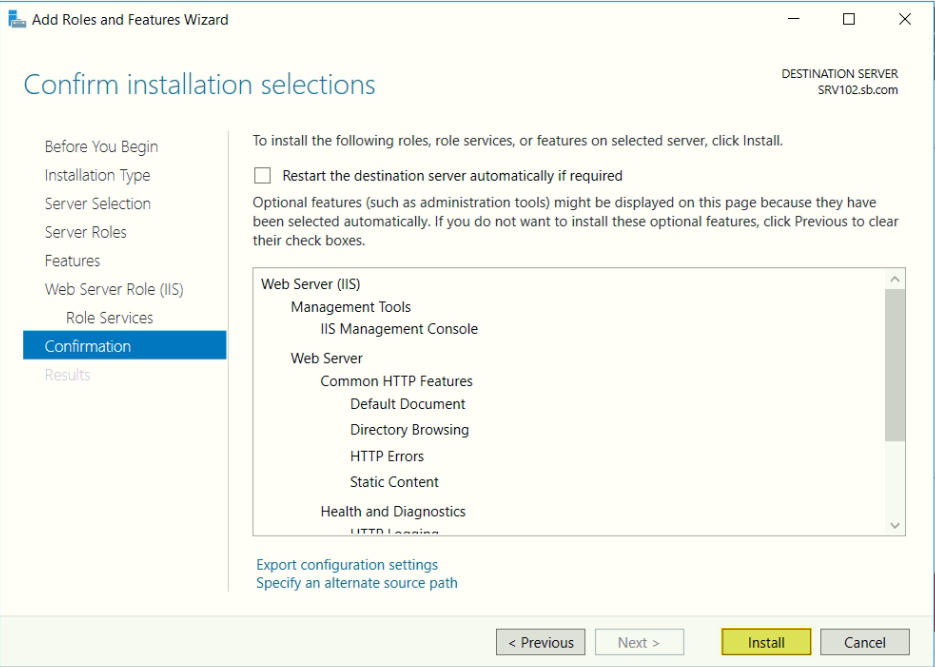Viewport: 935px width, 667px height.
Task: Select Role Services step
Action: point(110,318)
